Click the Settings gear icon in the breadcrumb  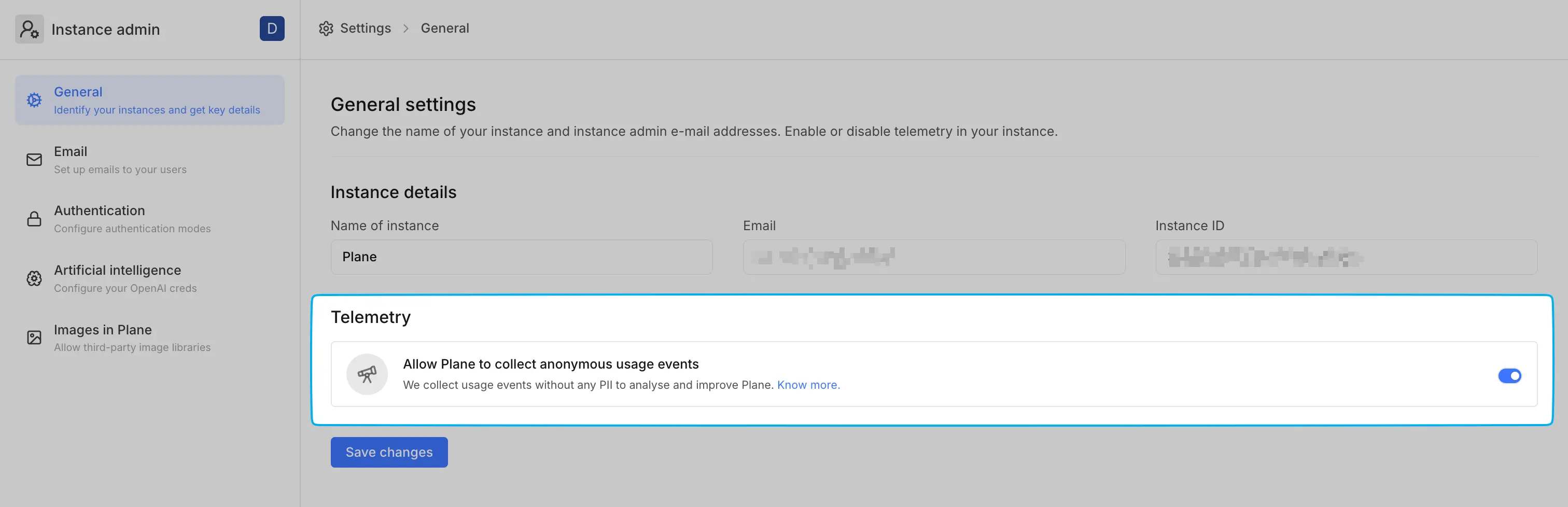pyautogui.click(x=326, y=28)
